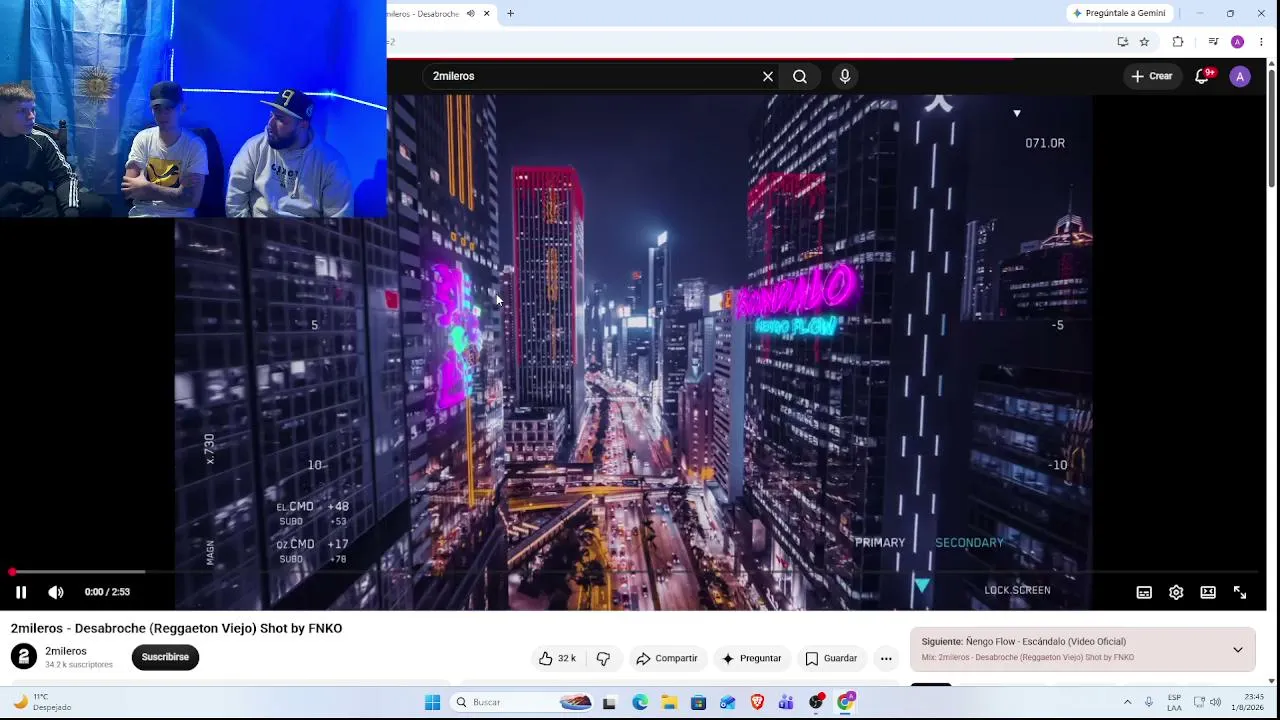Expand the Siguiente mix playlist panel
1280x720 pixels.
click(1237, 650)
